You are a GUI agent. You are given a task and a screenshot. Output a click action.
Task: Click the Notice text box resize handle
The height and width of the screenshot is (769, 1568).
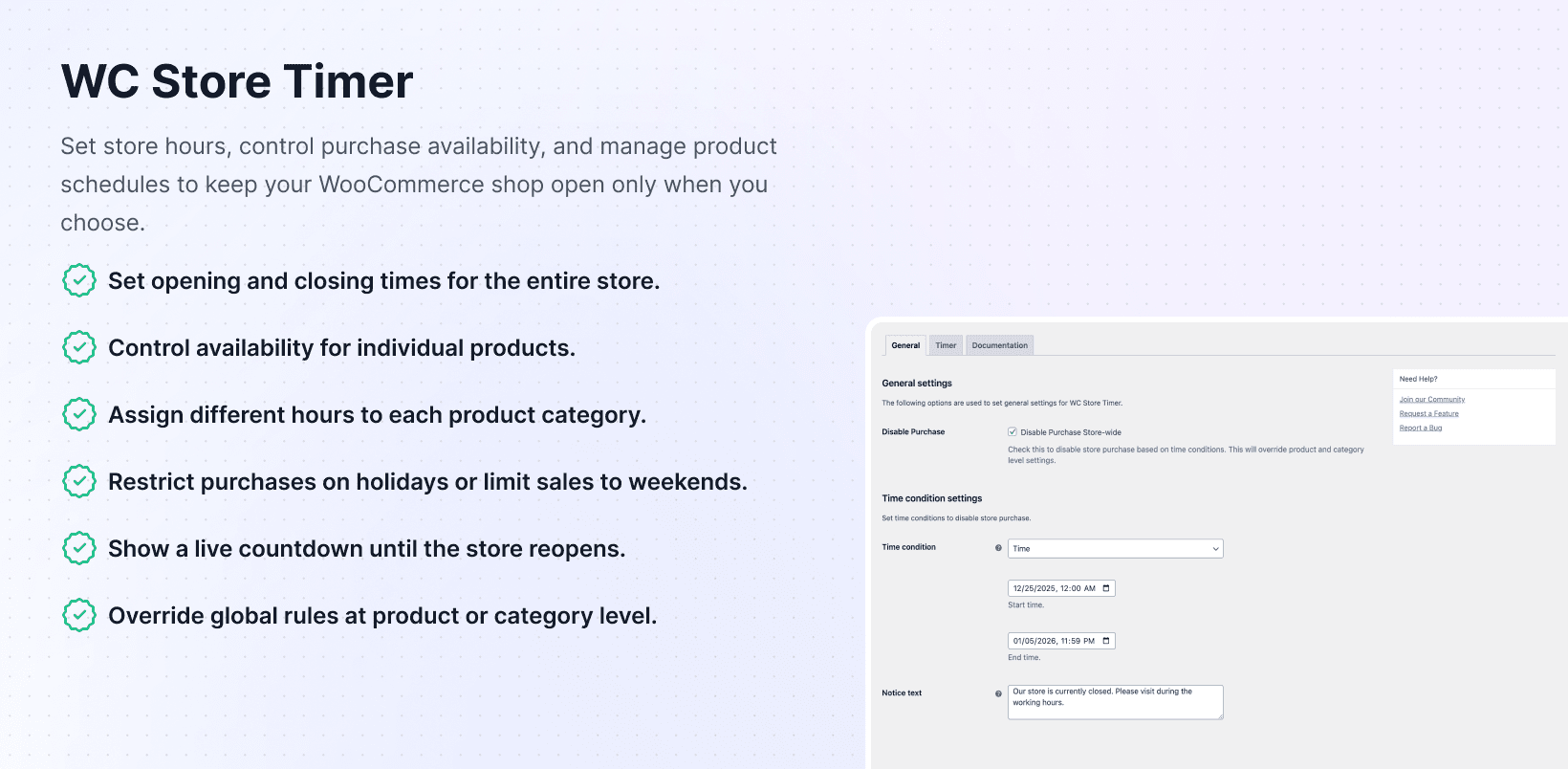1220,715
